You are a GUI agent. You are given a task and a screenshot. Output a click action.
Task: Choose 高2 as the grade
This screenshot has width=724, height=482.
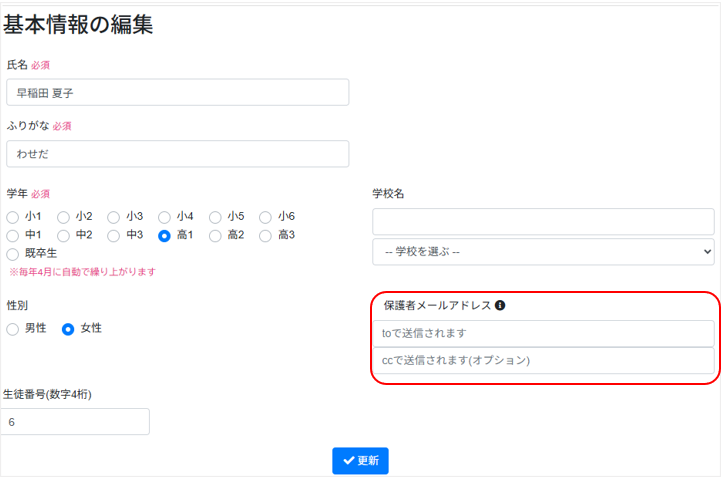[x=214, y=236]
